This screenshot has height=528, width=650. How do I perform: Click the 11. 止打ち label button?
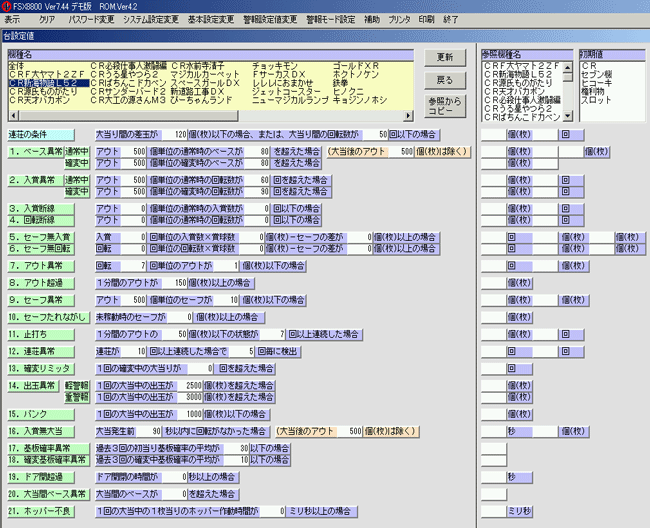[x=41, y=334]
